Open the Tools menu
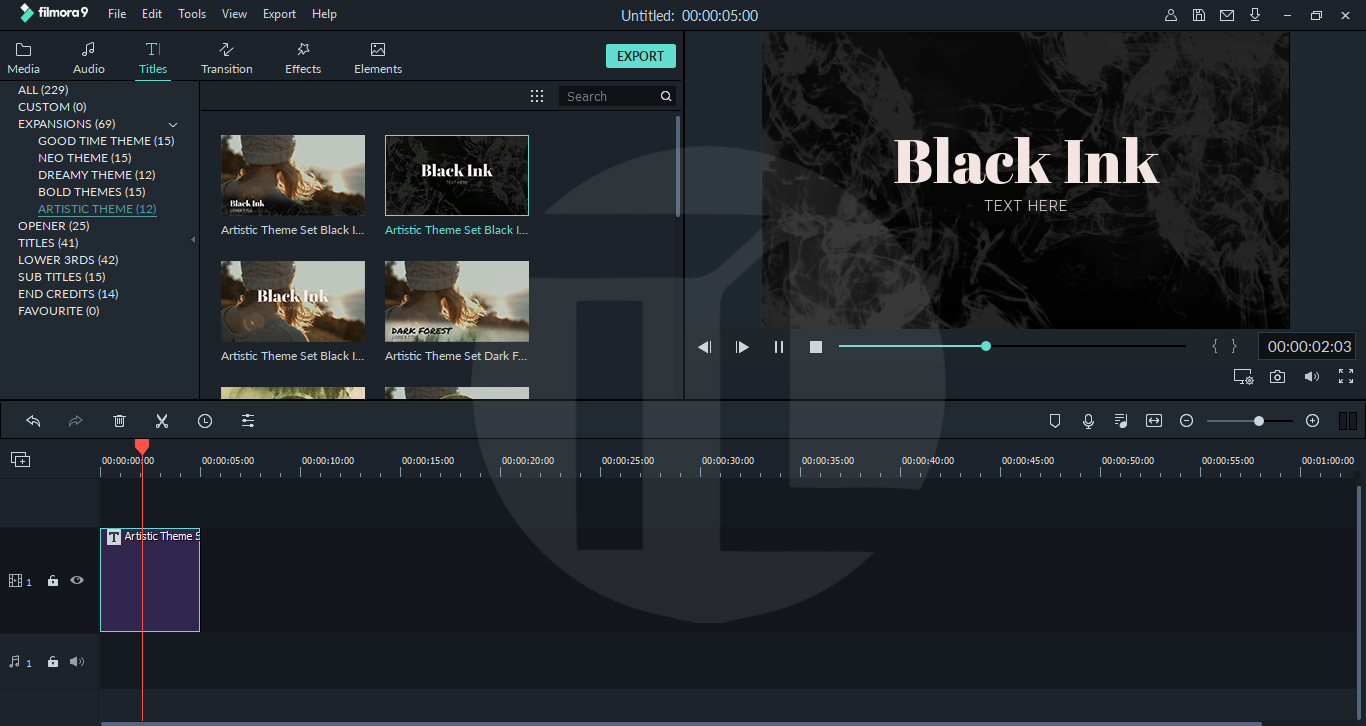Screen dimensions: 1366x726 coord(191,14)
